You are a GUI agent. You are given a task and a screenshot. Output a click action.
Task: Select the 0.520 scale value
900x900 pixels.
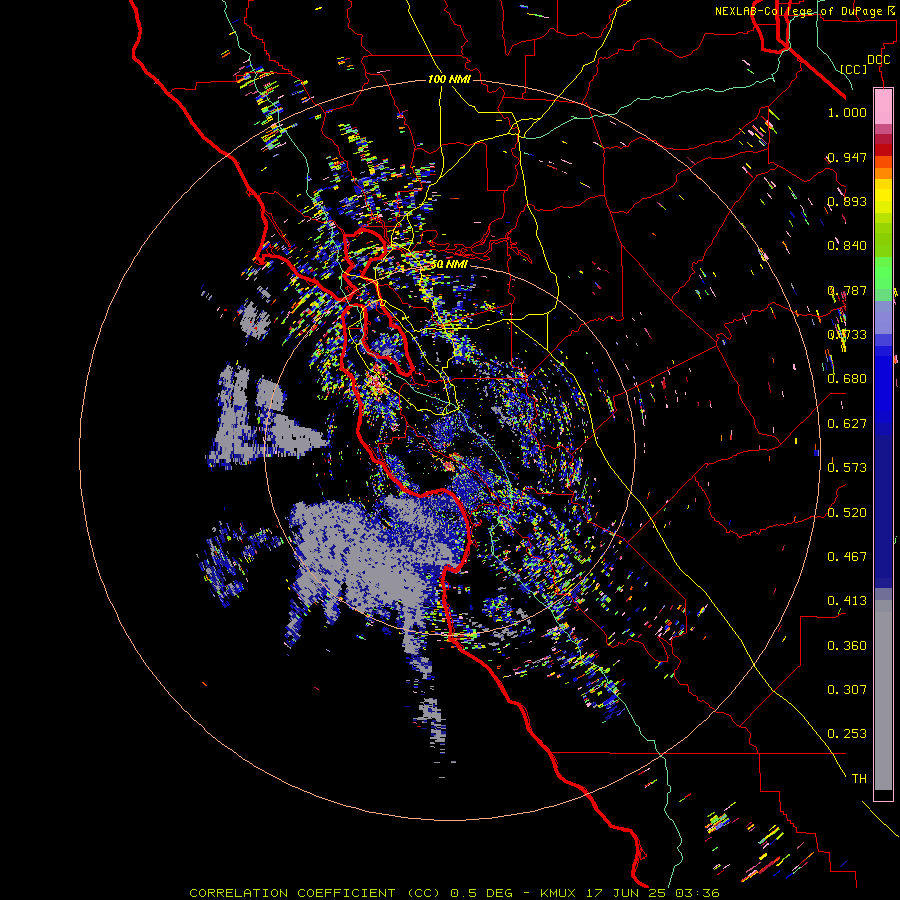tap(847, 513)
